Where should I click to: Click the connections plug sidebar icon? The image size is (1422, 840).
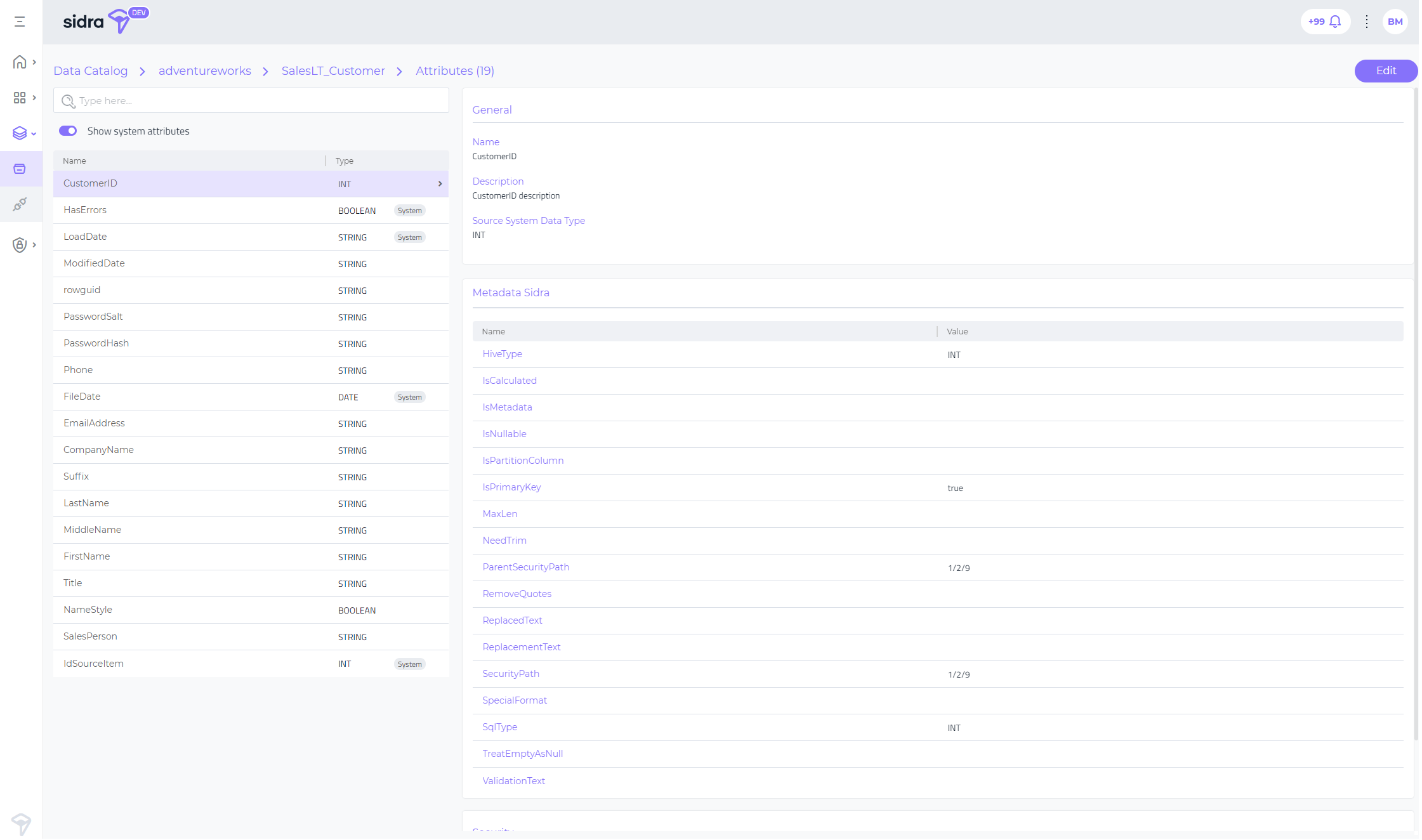pyautogui.click(x=20, y=204)
